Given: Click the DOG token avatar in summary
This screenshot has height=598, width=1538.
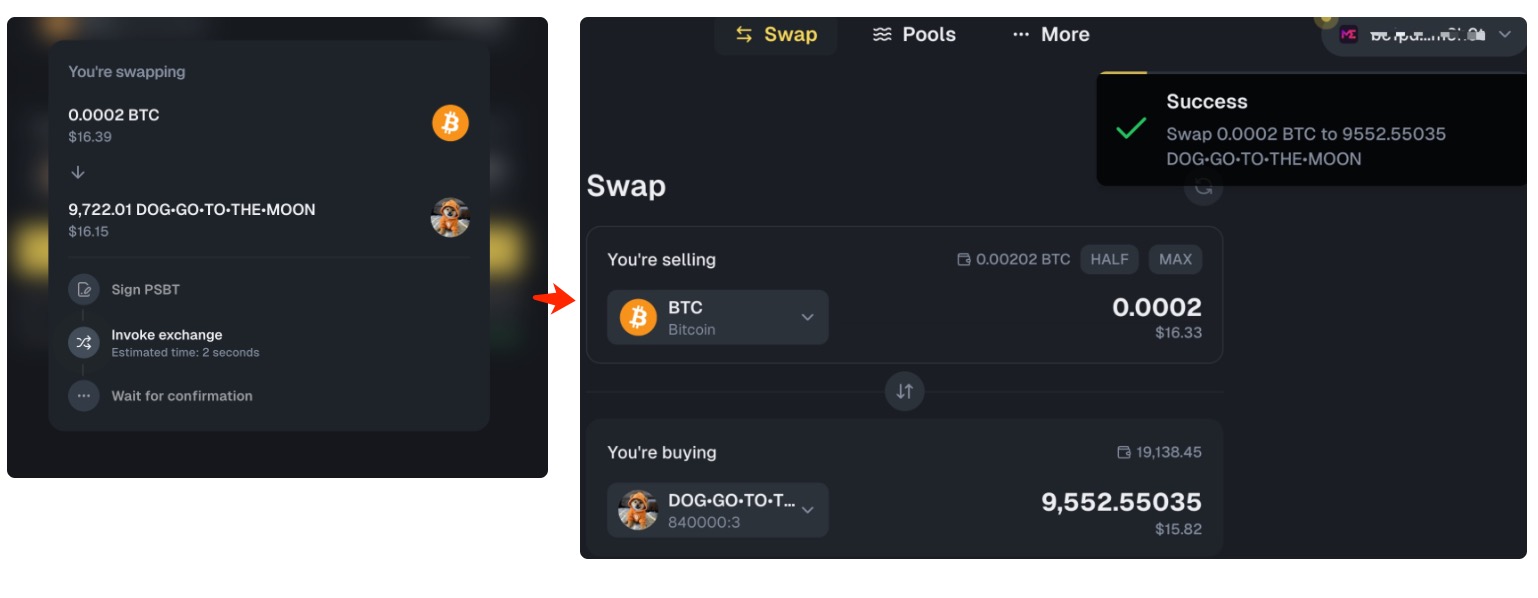Looking at the screenshot, I should pyautogui.click(x=450, y=217).
